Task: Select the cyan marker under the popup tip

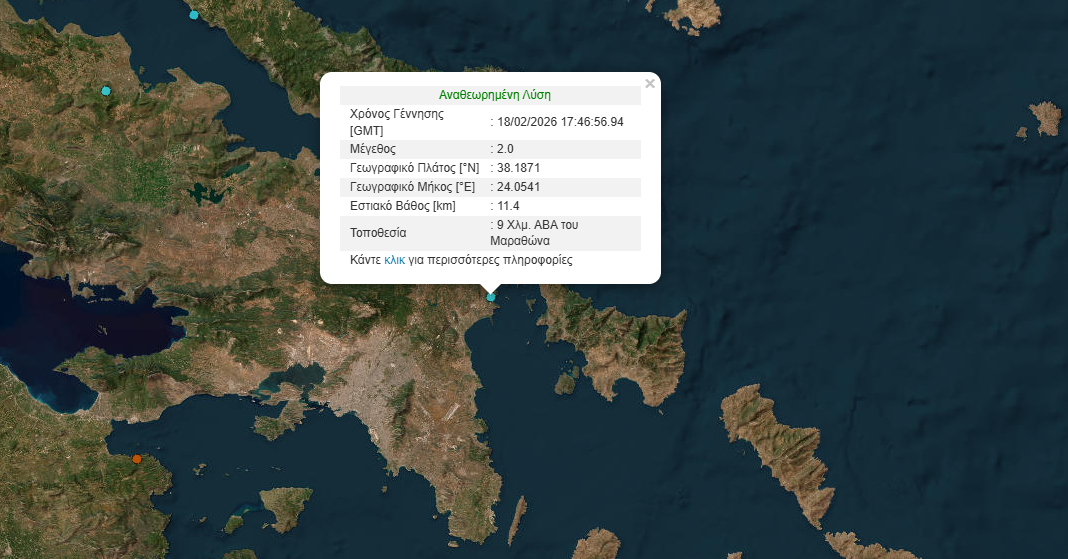Action: pos(490,296)
